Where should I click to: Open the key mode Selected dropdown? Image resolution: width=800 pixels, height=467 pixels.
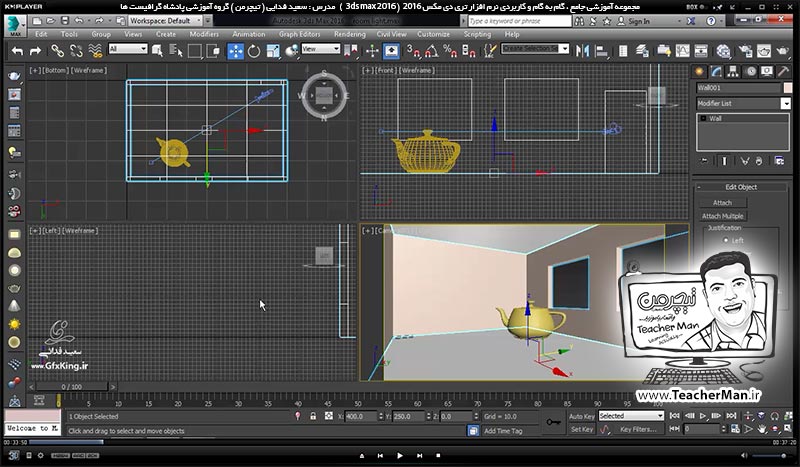point(631,416)
